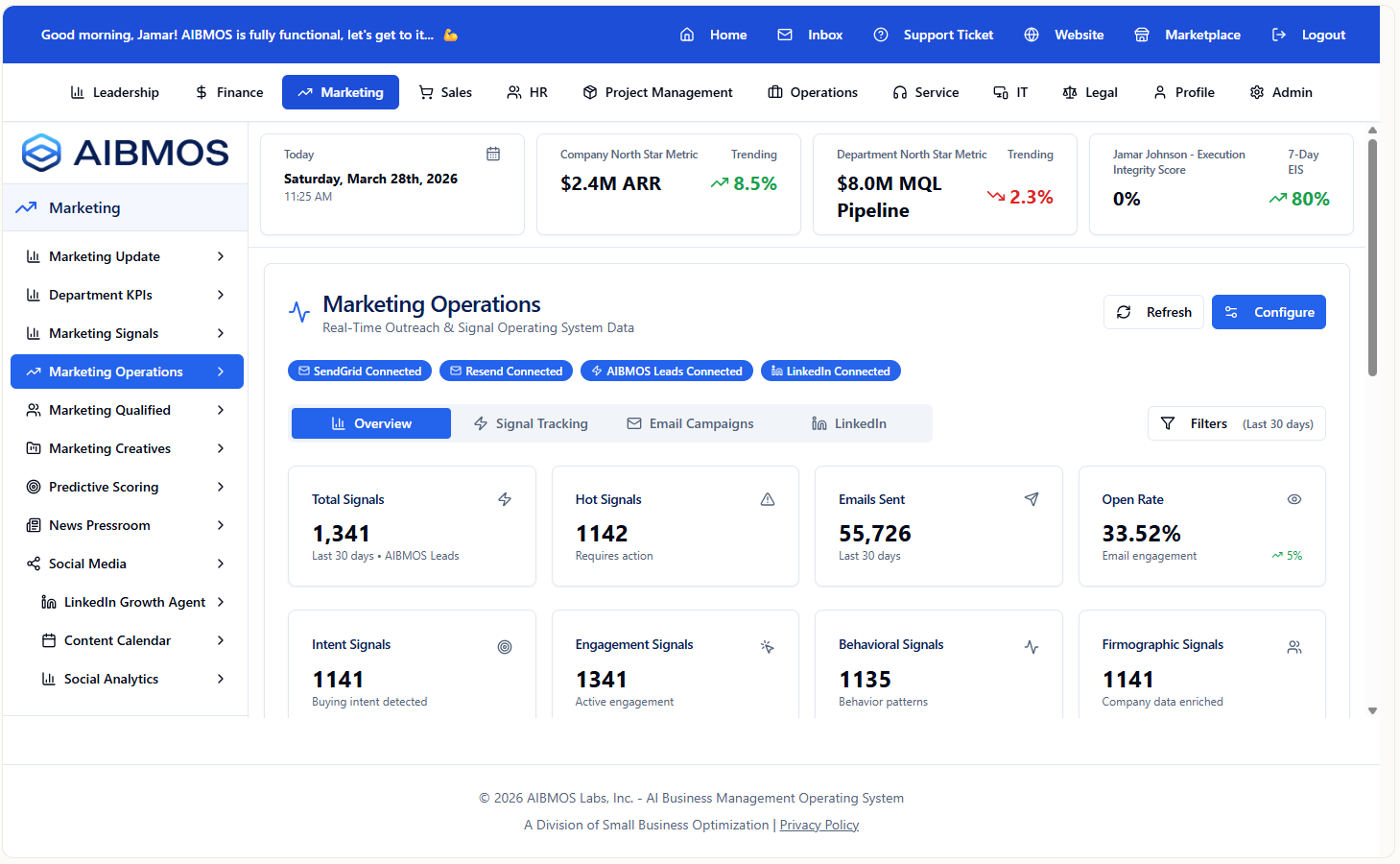Click the cursor-click icon on Engagement Signals

[768, 647]
